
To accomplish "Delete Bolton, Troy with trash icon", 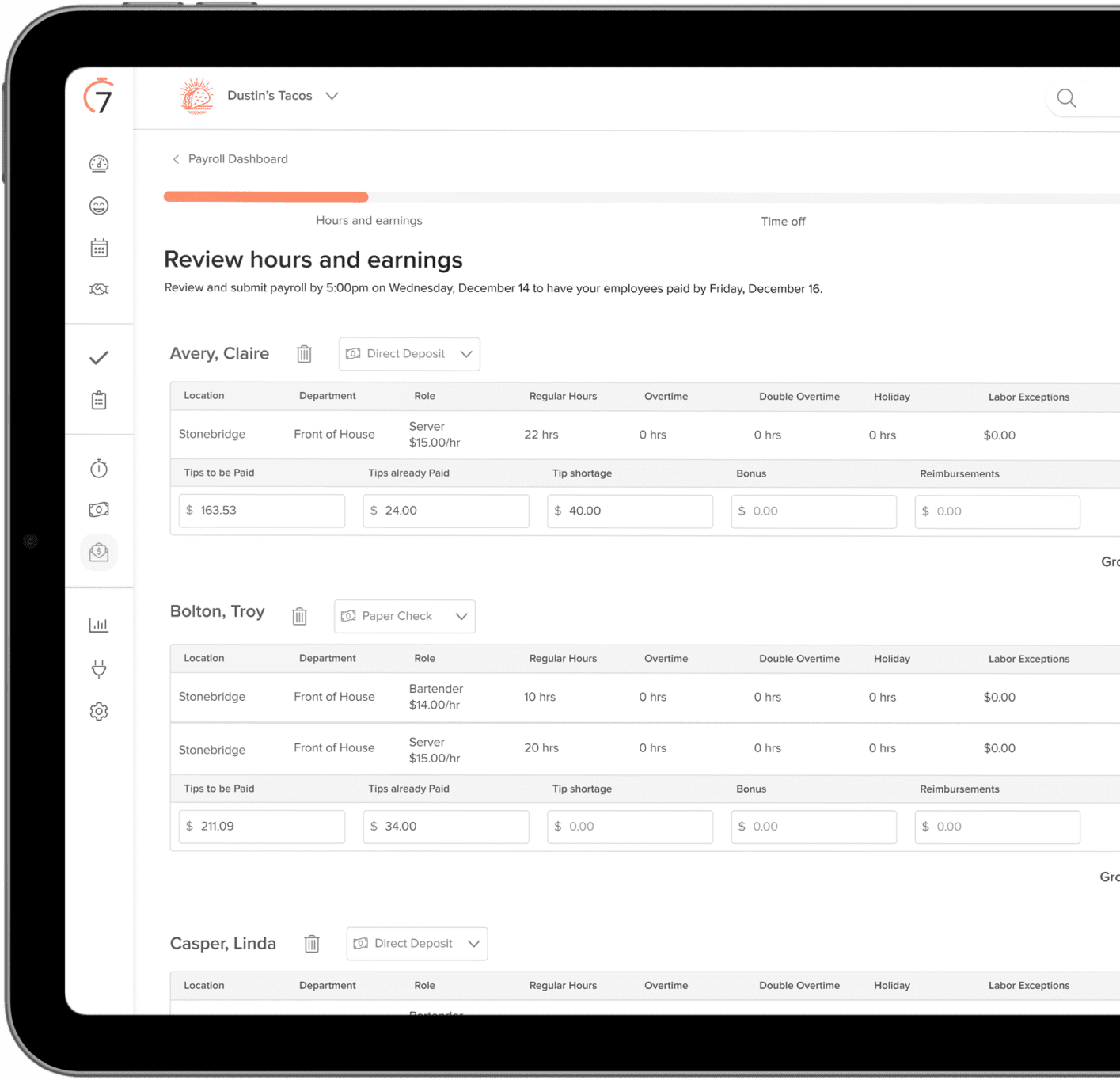I will coord(299,616).
